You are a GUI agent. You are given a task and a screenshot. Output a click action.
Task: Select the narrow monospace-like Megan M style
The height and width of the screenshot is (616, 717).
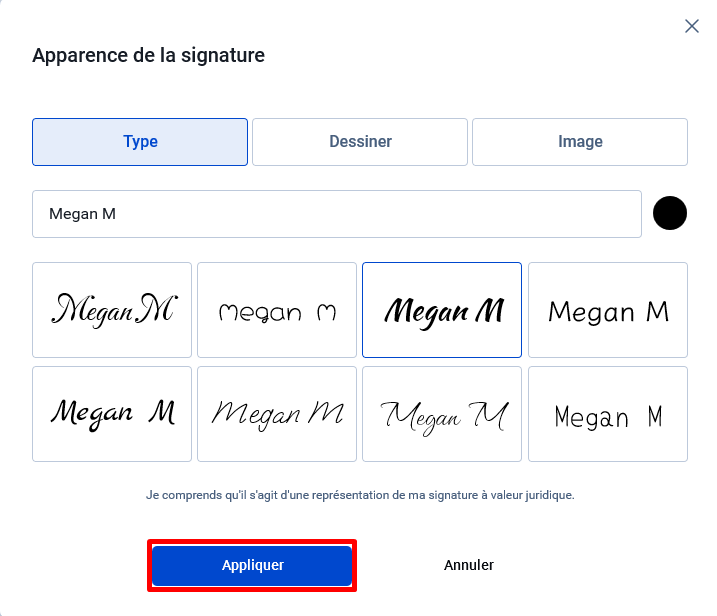pyautogui.click(x=608, y=414)
